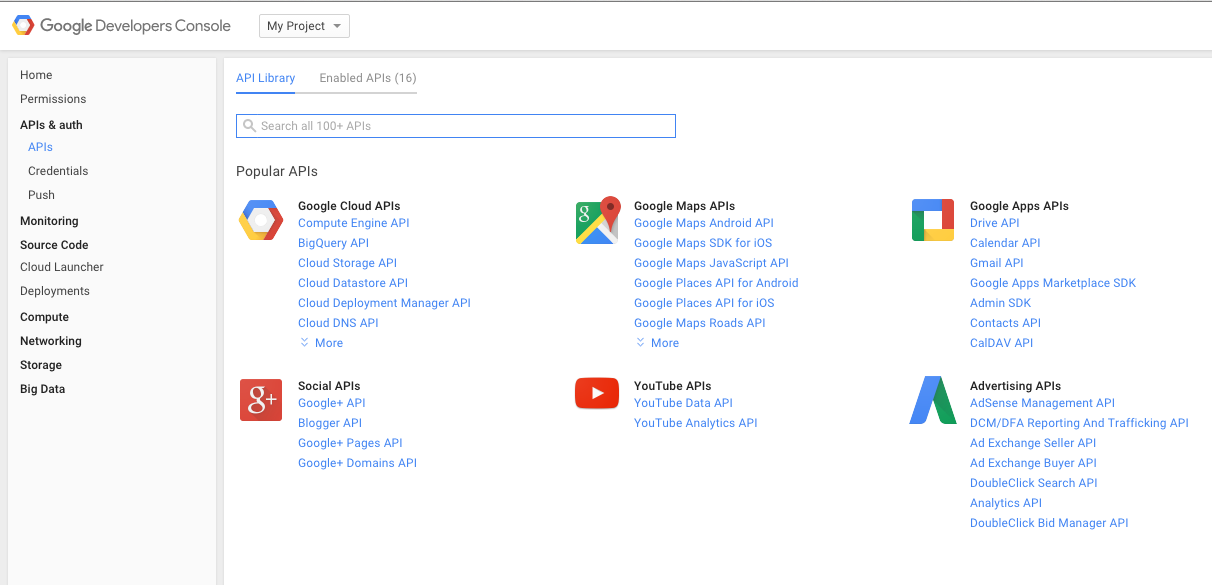Expand the Storage sidebar section
Screen dimensions: 1212x585
click(x=41, y=365)
